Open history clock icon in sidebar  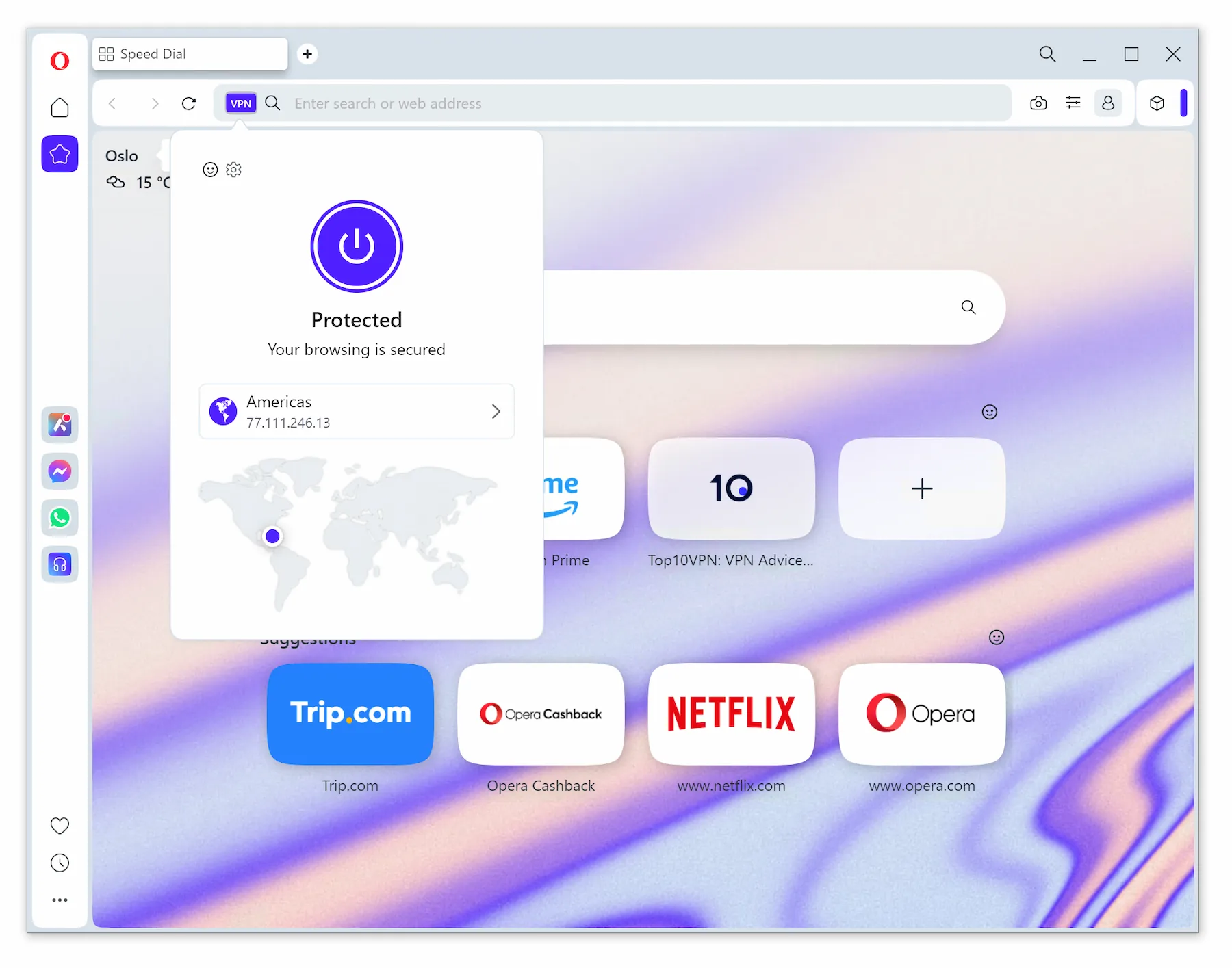pyautogui.click(x=60, y=863)
